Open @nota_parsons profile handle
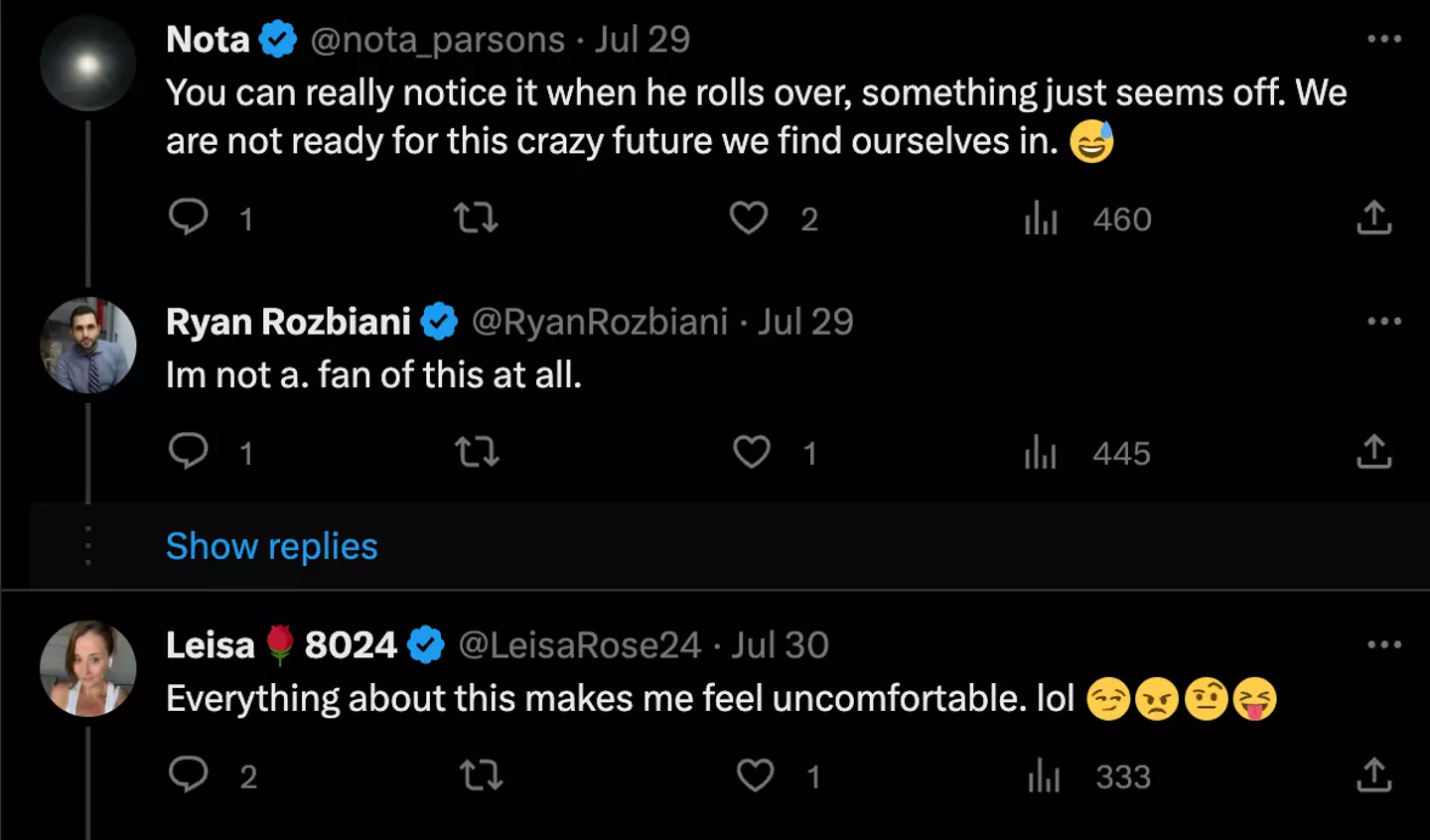 pos(437,40)
